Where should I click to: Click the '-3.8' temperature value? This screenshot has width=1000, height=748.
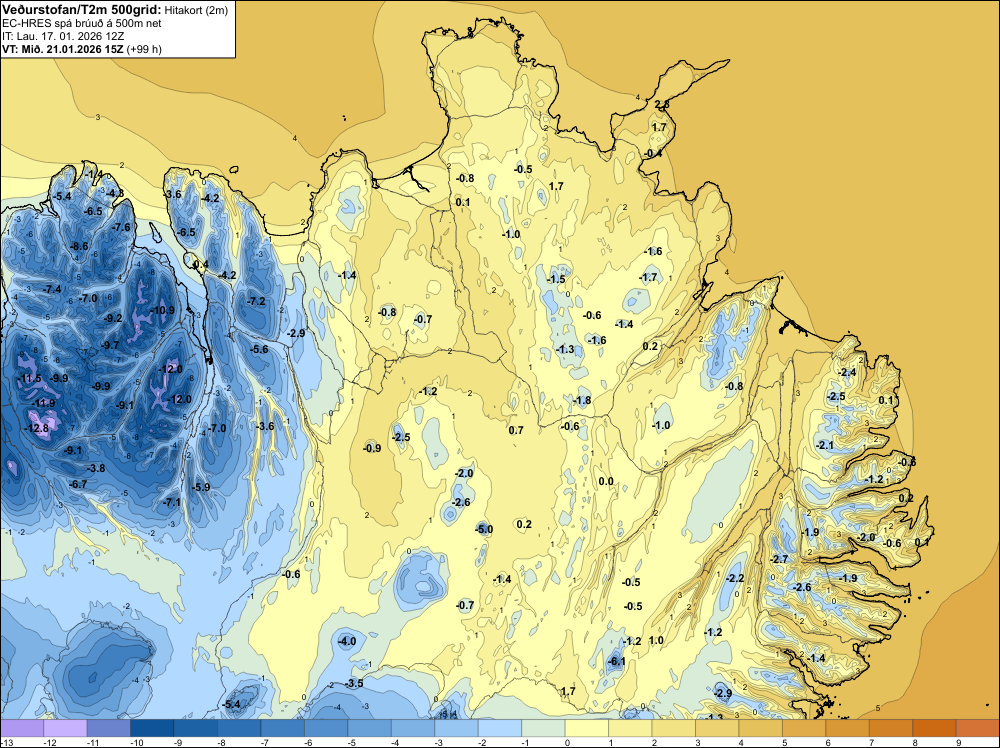click(96, 468)
